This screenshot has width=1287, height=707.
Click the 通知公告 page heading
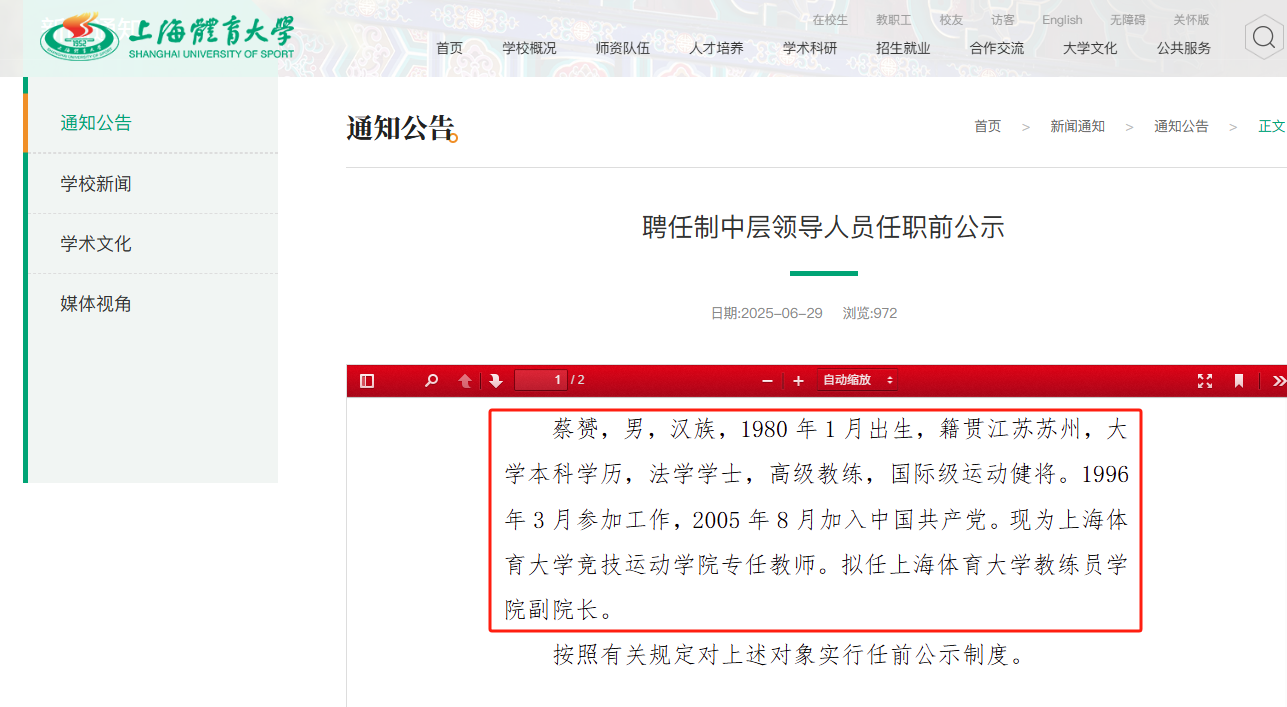tap(401, 128)
